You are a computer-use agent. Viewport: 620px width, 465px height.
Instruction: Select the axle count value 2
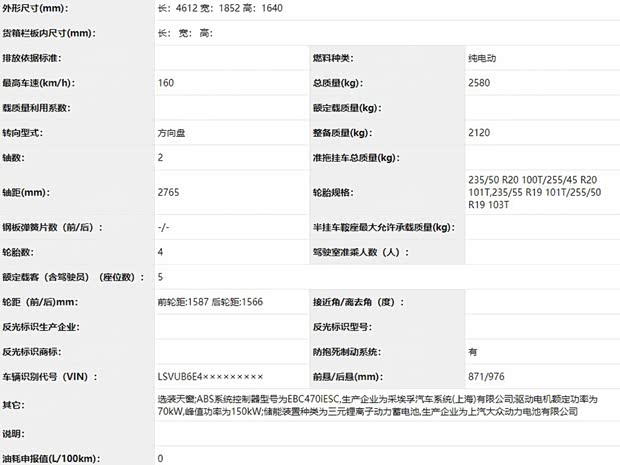160,157
